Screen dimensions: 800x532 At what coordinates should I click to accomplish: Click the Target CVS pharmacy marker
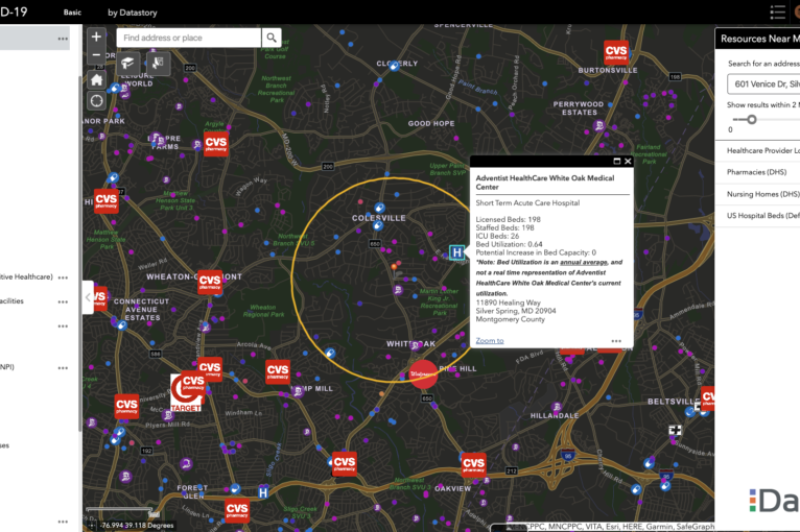[186, 393]
